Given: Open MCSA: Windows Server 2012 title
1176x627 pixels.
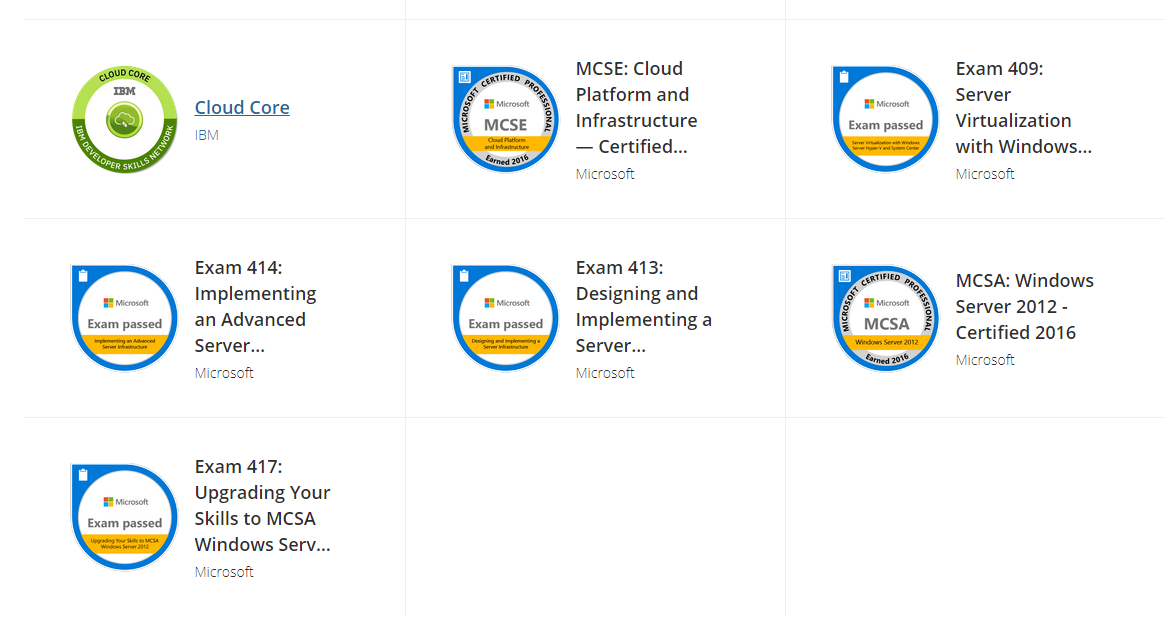Looking at the screenshot, I should pos(1024,306).
